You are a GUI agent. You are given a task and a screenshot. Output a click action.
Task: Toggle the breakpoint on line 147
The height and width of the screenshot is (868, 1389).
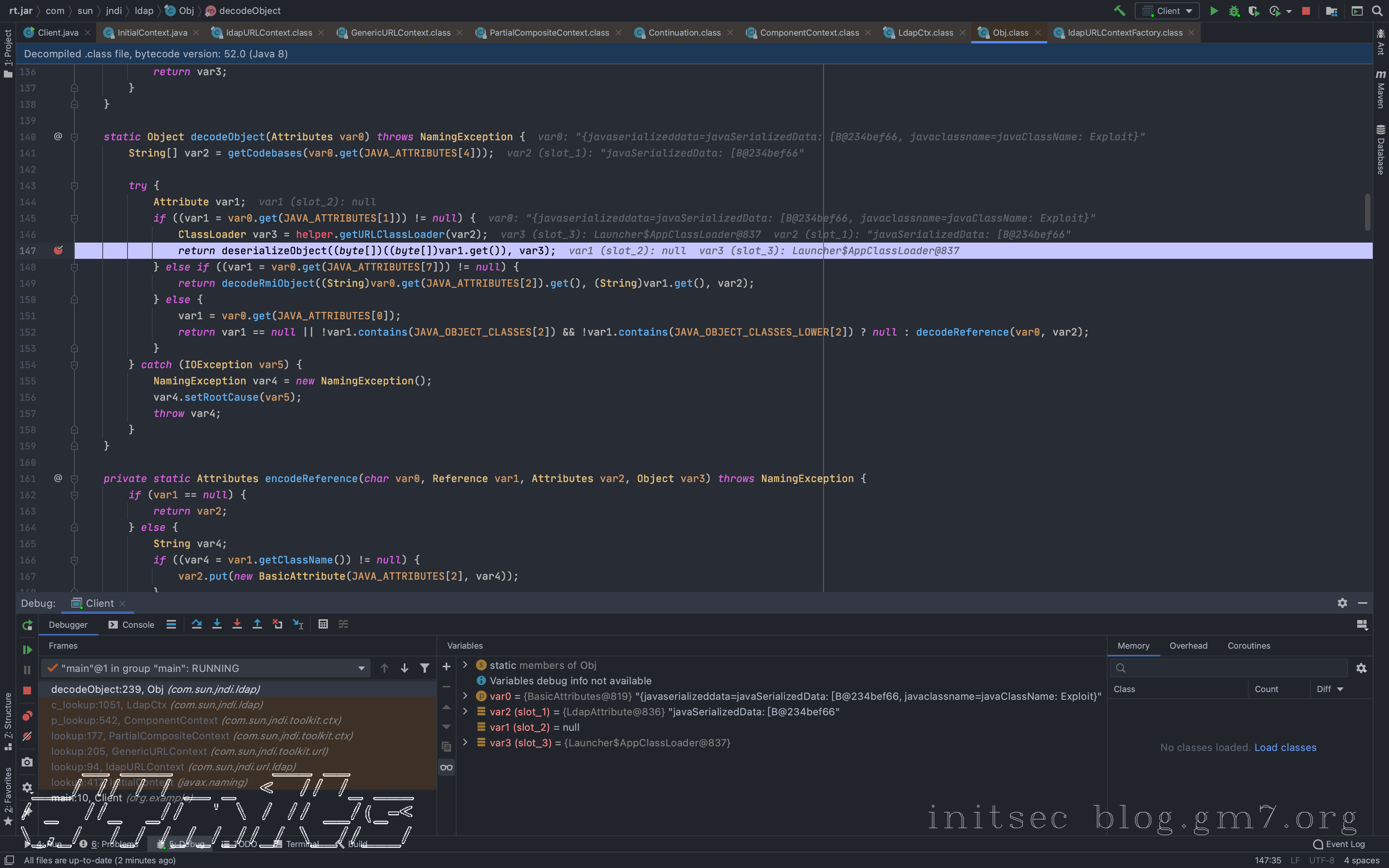point(58,250)
